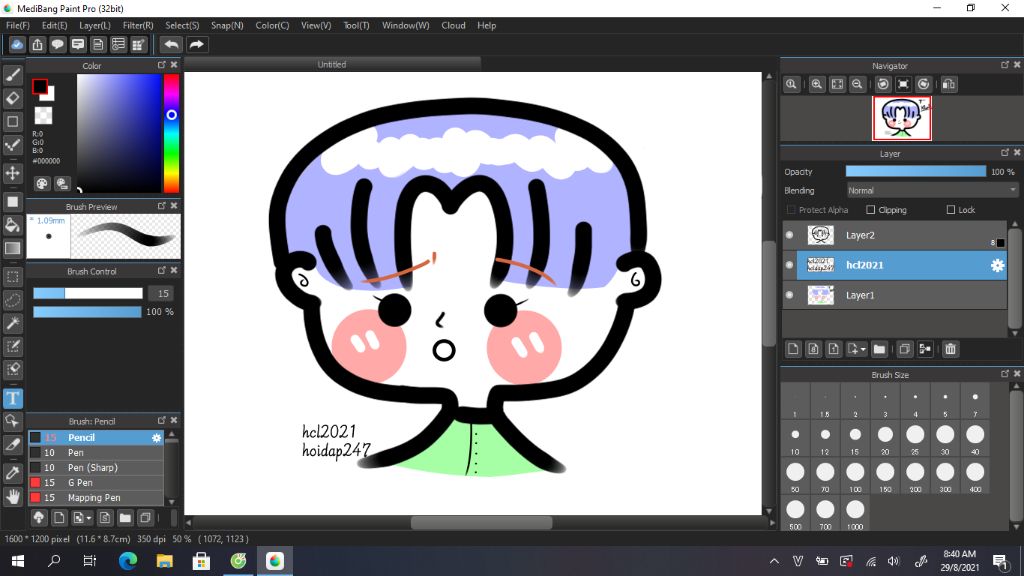The height and width of the screenshot is (576, 1024).
Task: Open the Snap menu
Action: (227, 25)
